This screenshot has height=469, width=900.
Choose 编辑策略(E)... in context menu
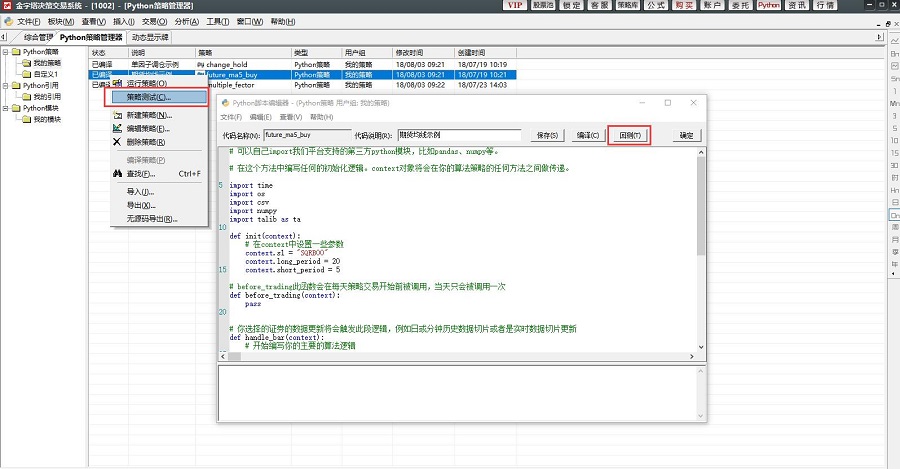coord(159,129)
